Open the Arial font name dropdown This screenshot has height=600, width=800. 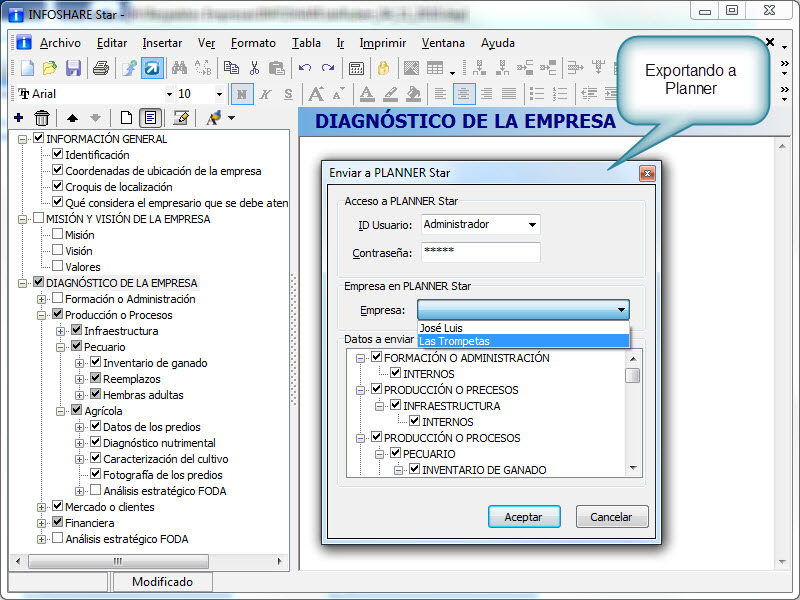click(169, 94)
